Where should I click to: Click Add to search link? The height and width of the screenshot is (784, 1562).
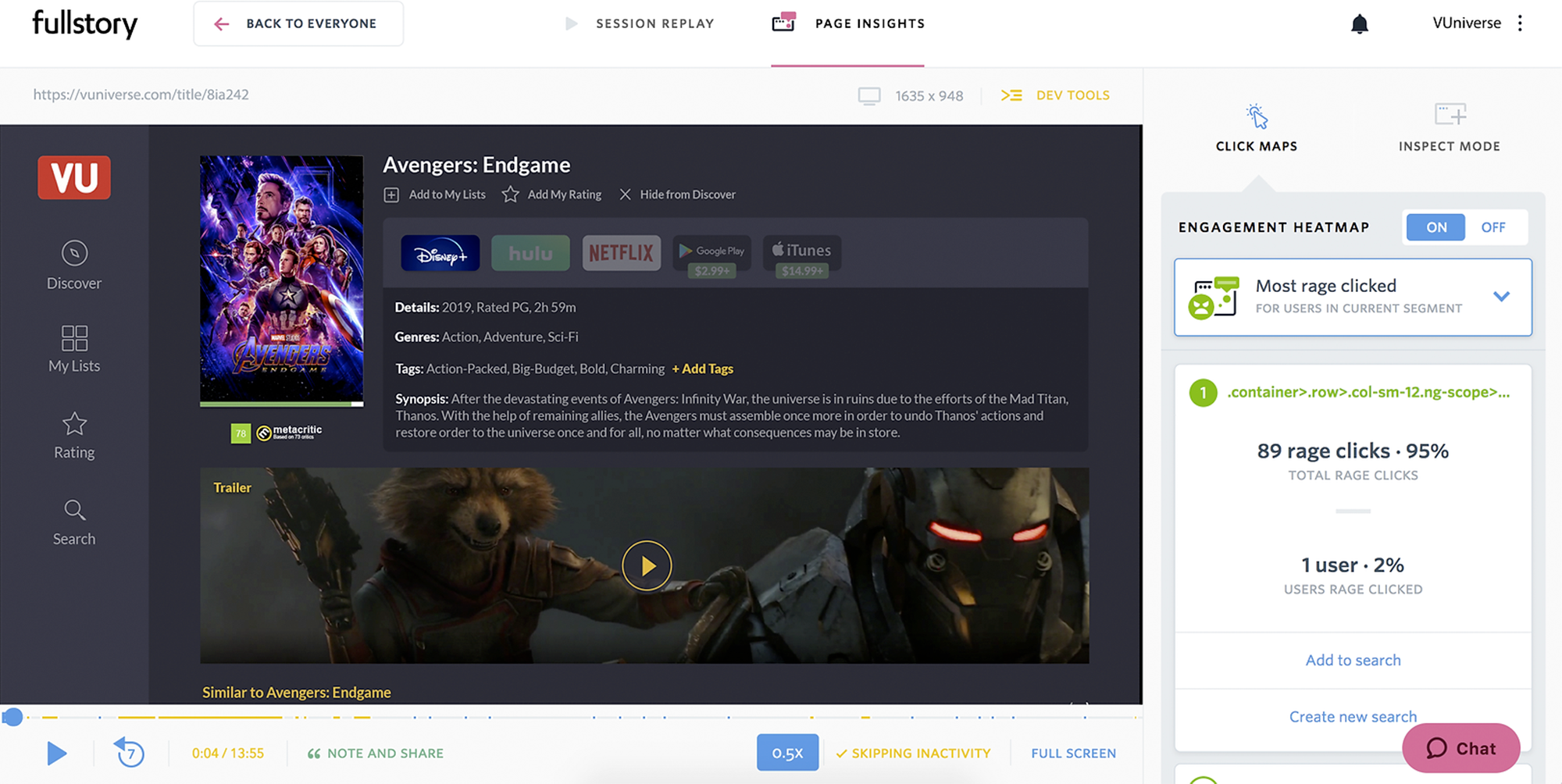point(1353,661)
